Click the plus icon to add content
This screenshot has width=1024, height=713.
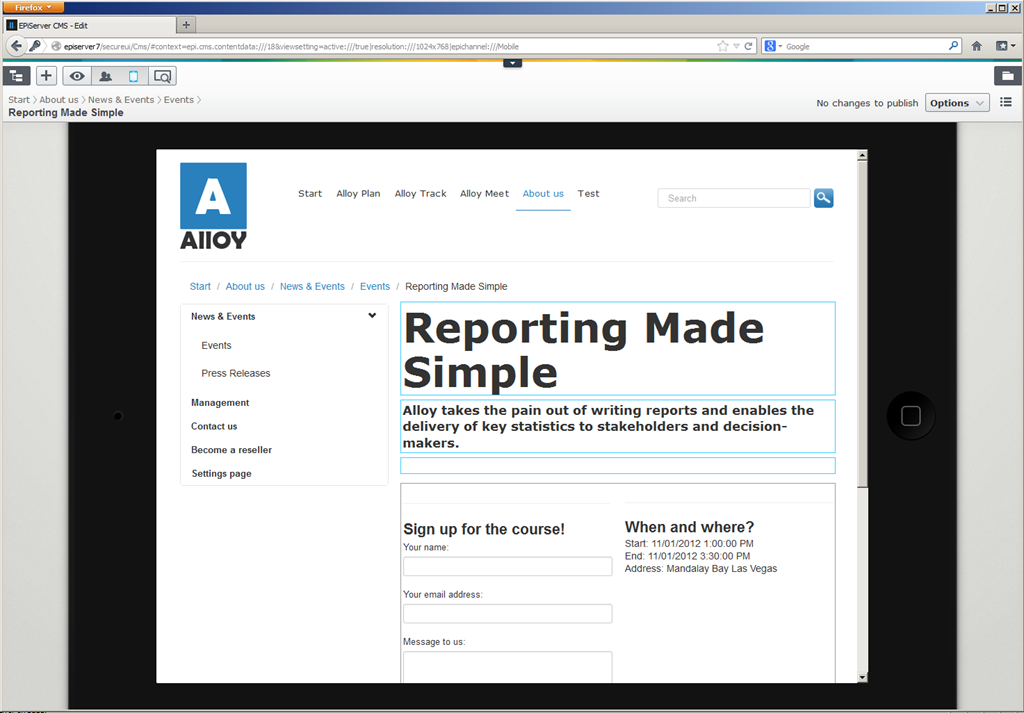46,76
